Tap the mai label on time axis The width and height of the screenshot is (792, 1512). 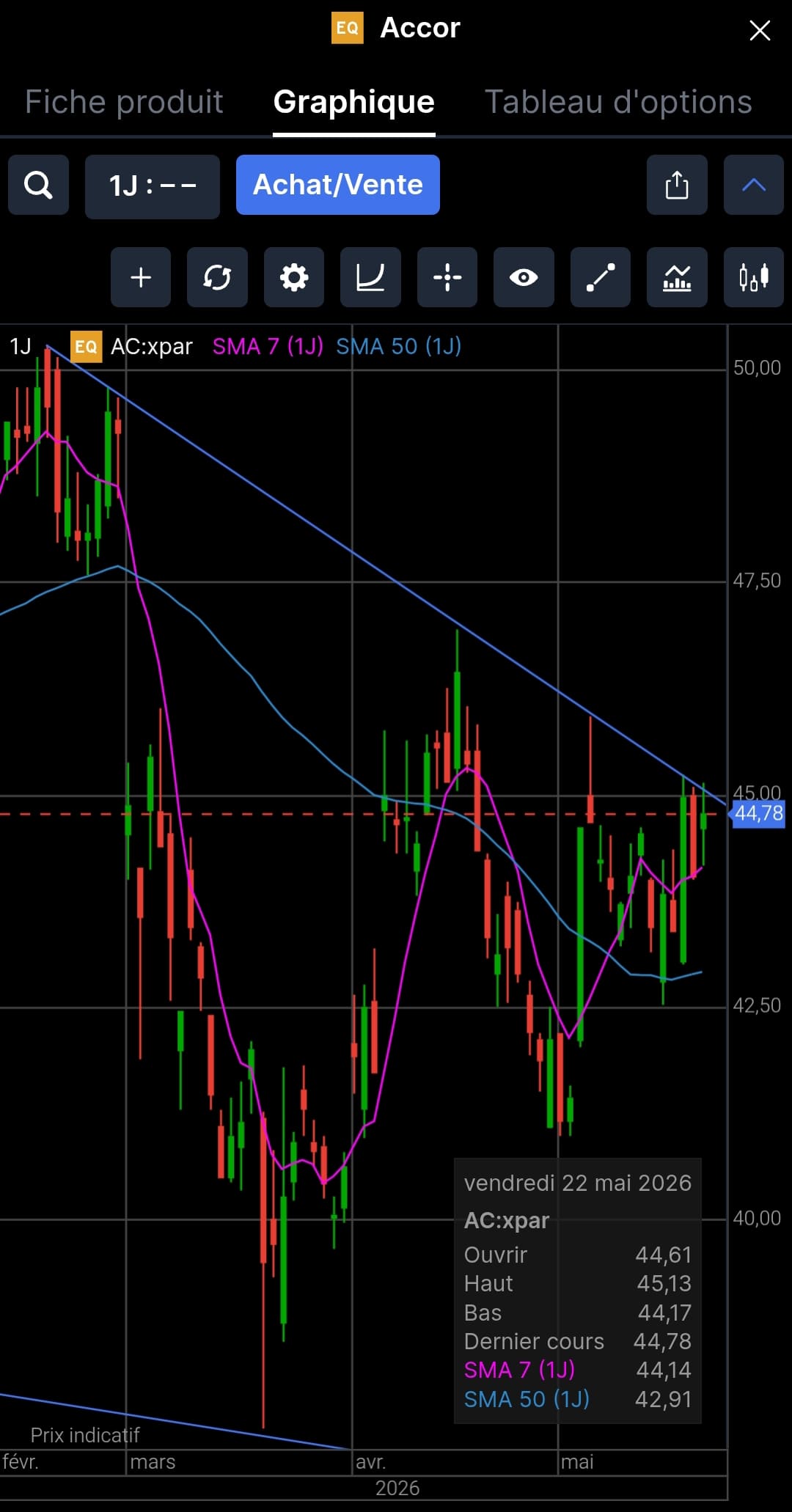(x=577, y=1462)
